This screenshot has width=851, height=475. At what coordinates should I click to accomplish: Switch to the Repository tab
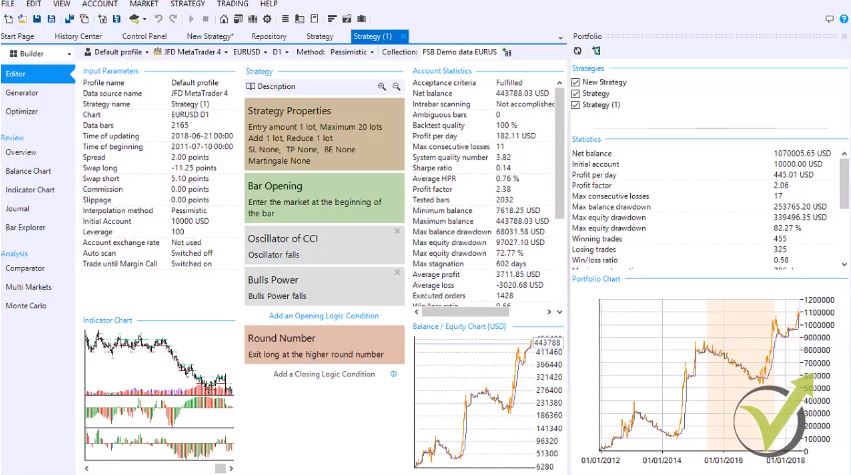269,36
